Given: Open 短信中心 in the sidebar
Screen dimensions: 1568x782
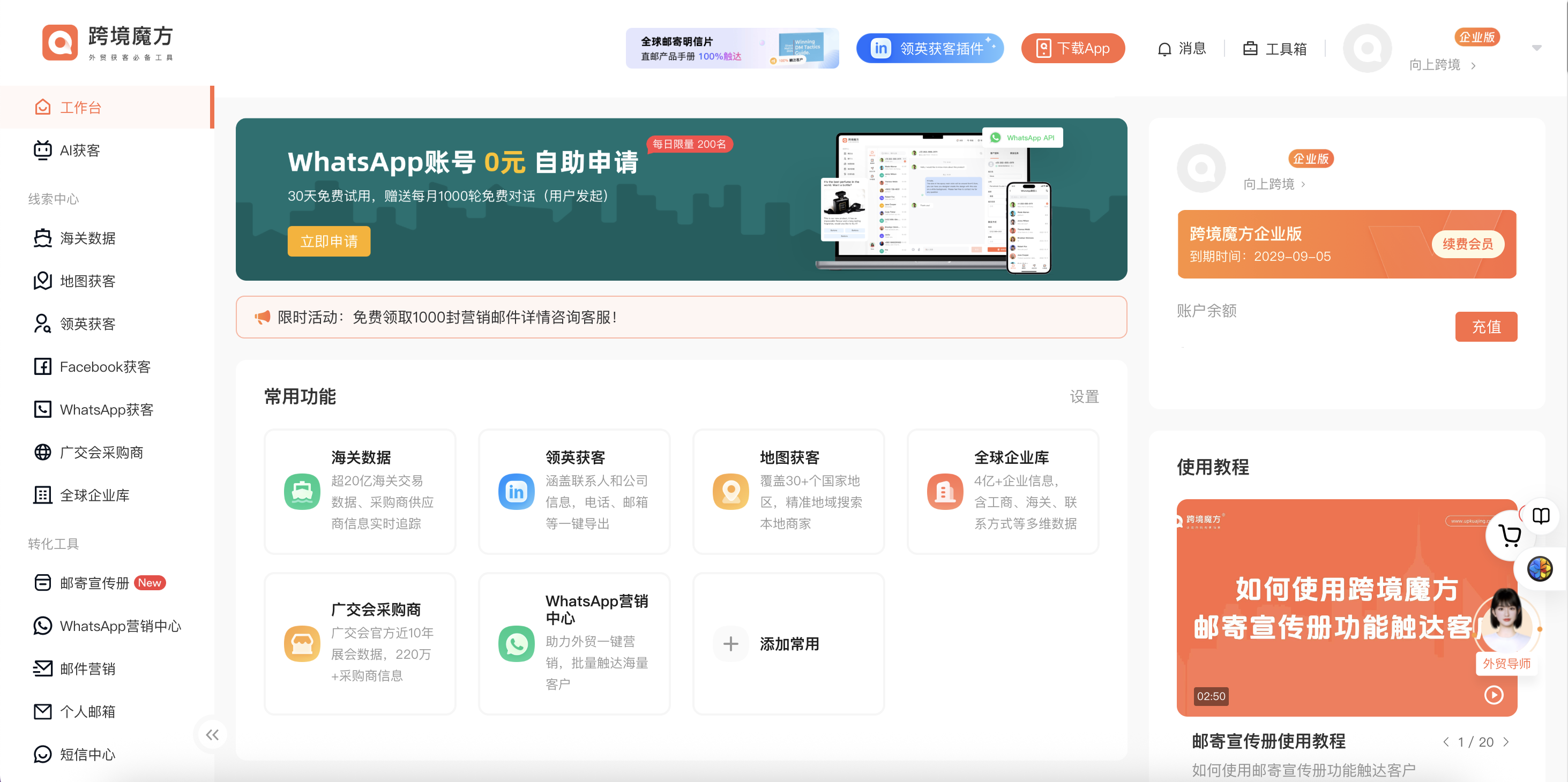Looking at the screenshot, I should point(87,754).
